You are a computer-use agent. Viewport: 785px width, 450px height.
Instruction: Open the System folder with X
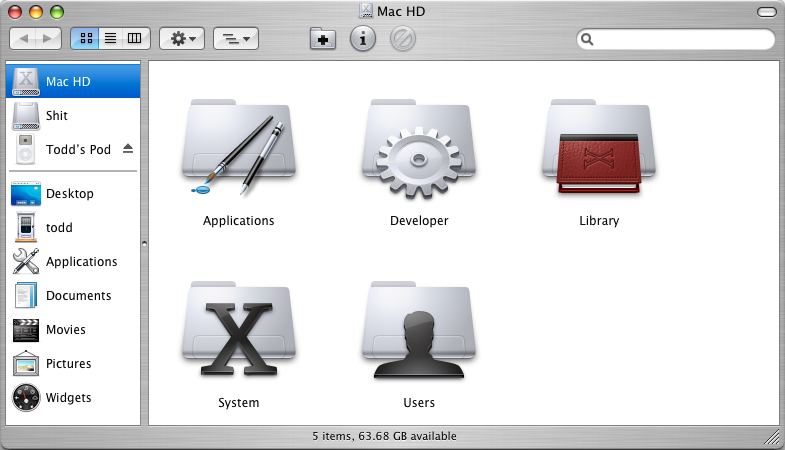pos(239,328)
